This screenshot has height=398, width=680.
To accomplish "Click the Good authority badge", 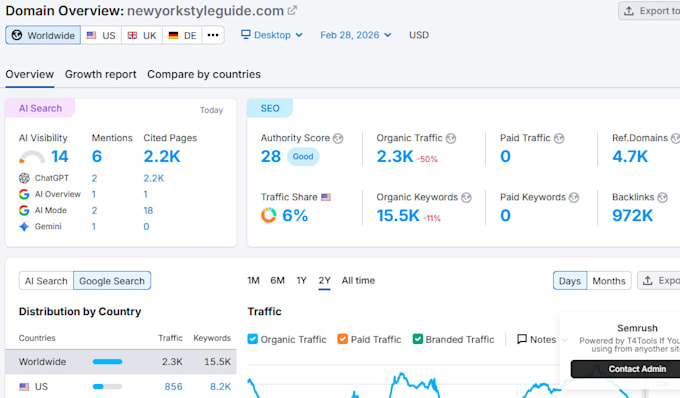I will point(303,157).
